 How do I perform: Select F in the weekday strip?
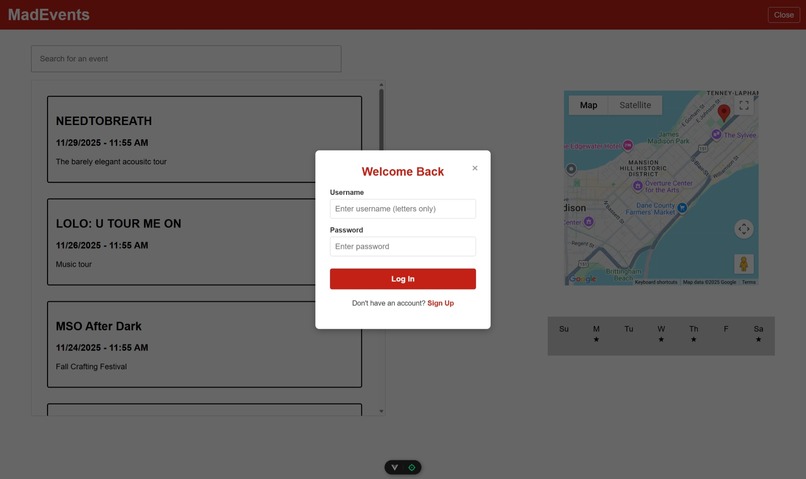pyautogui.click(x=726, y=329)
